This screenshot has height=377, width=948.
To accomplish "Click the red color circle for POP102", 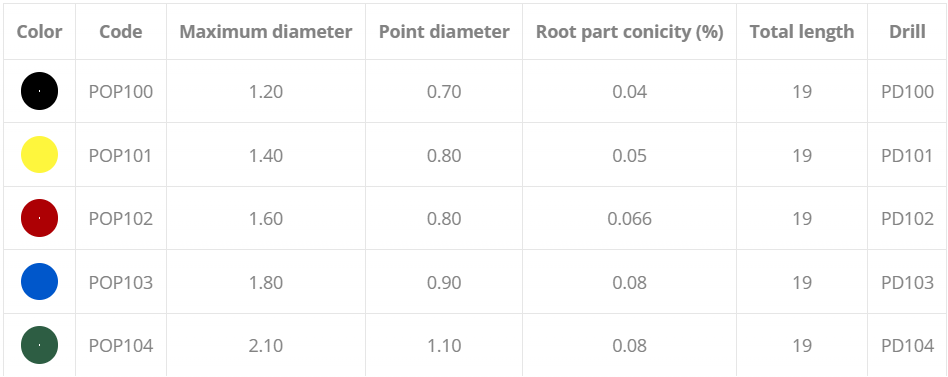I will tap(39, 218).
